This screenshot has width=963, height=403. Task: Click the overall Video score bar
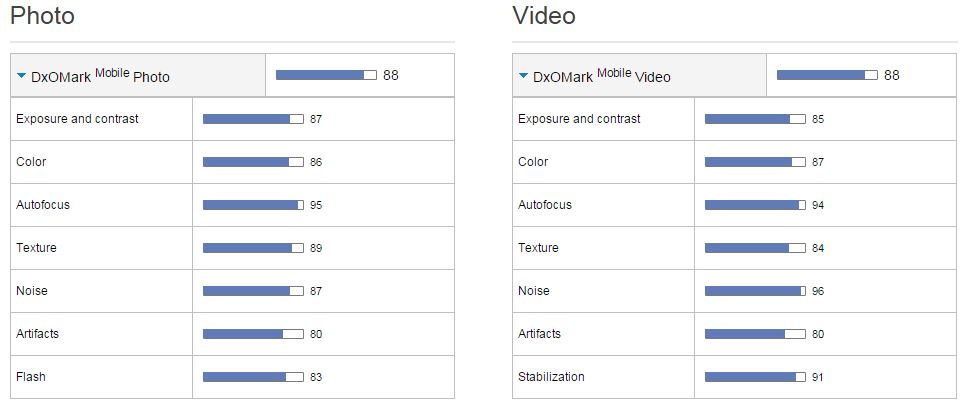(x=827, y=75)
